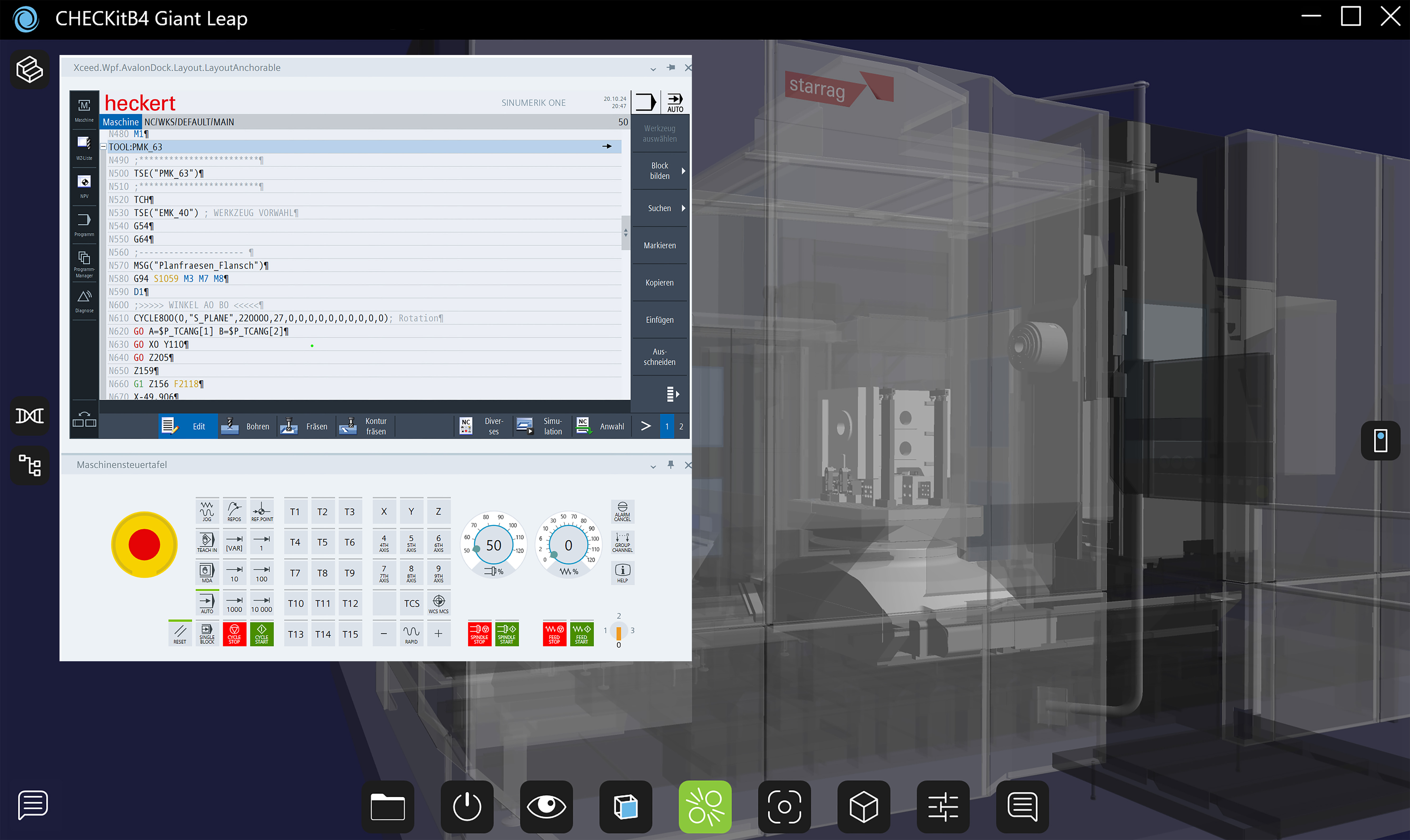Open the hierarchy tree icon in left sidebar

[29, 465]
